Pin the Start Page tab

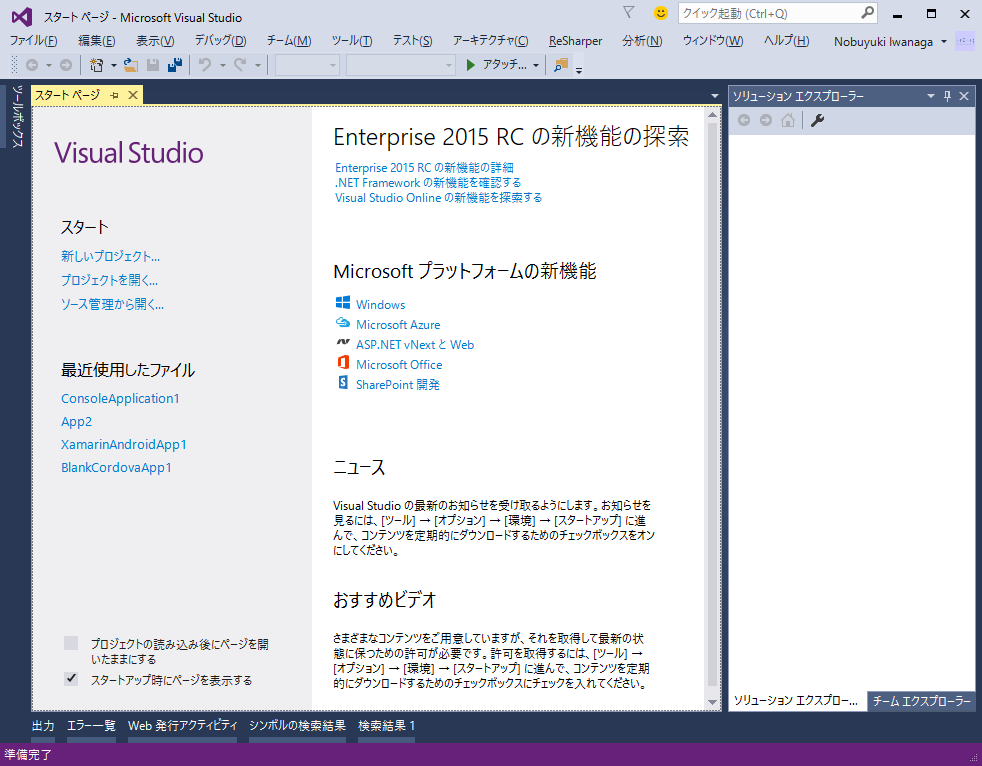click(114, 95)
